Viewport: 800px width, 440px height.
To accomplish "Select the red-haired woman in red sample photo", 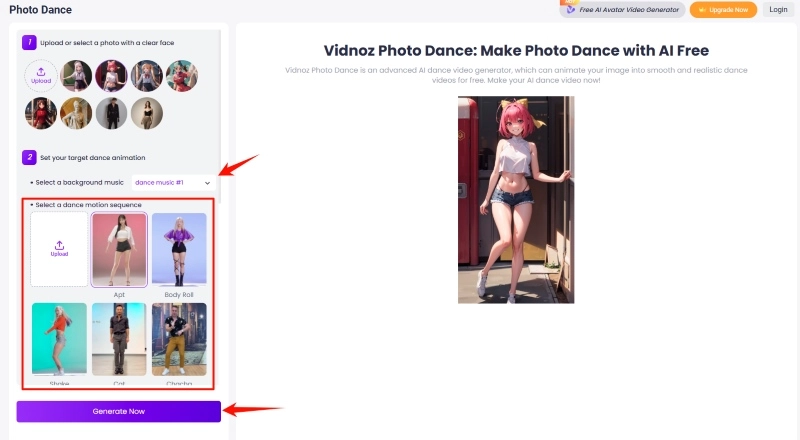I will (41, 113).
